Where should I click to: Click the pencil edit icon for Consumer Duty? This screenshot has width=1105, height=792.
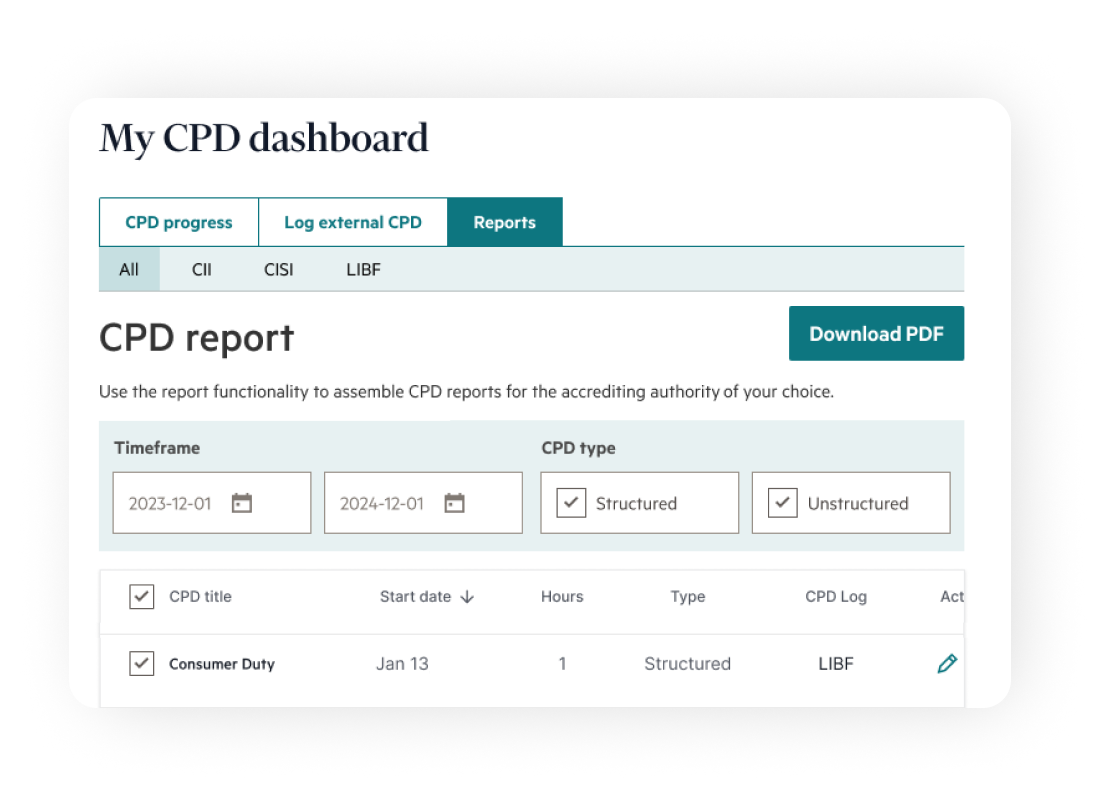946,664
